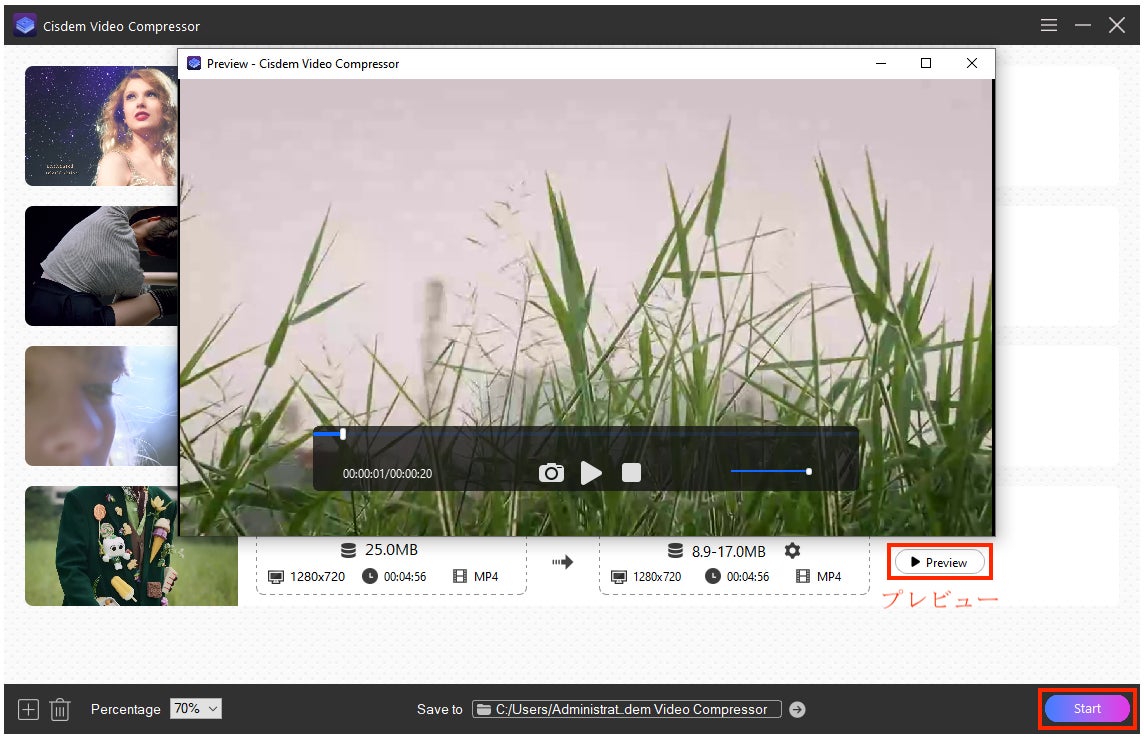Click the original 1280x720 resolution icon
Image resolution: width=1144 pixels, height=739 pixels.
(x=276, y=577)
